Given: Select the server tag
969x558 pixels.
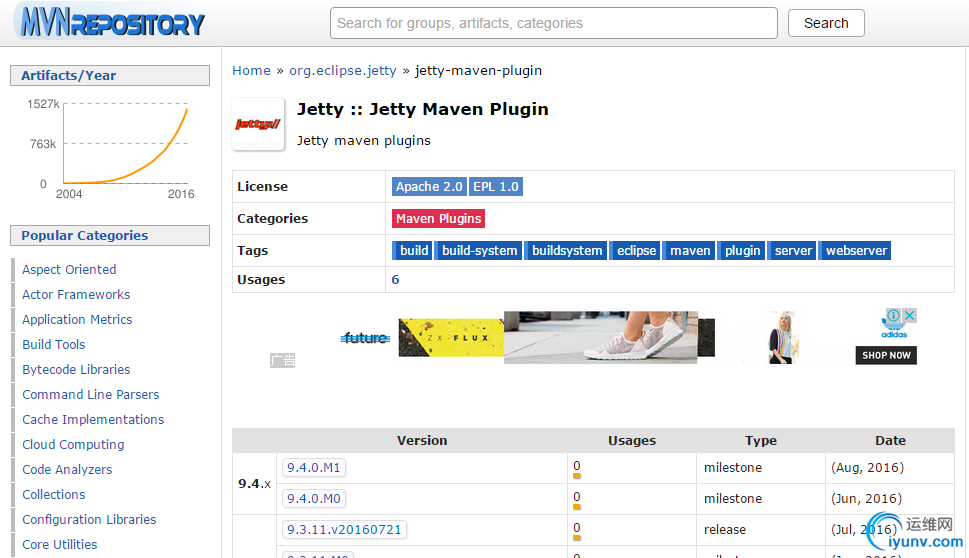Looking at the screenshot, I should [x=793, y=250].
